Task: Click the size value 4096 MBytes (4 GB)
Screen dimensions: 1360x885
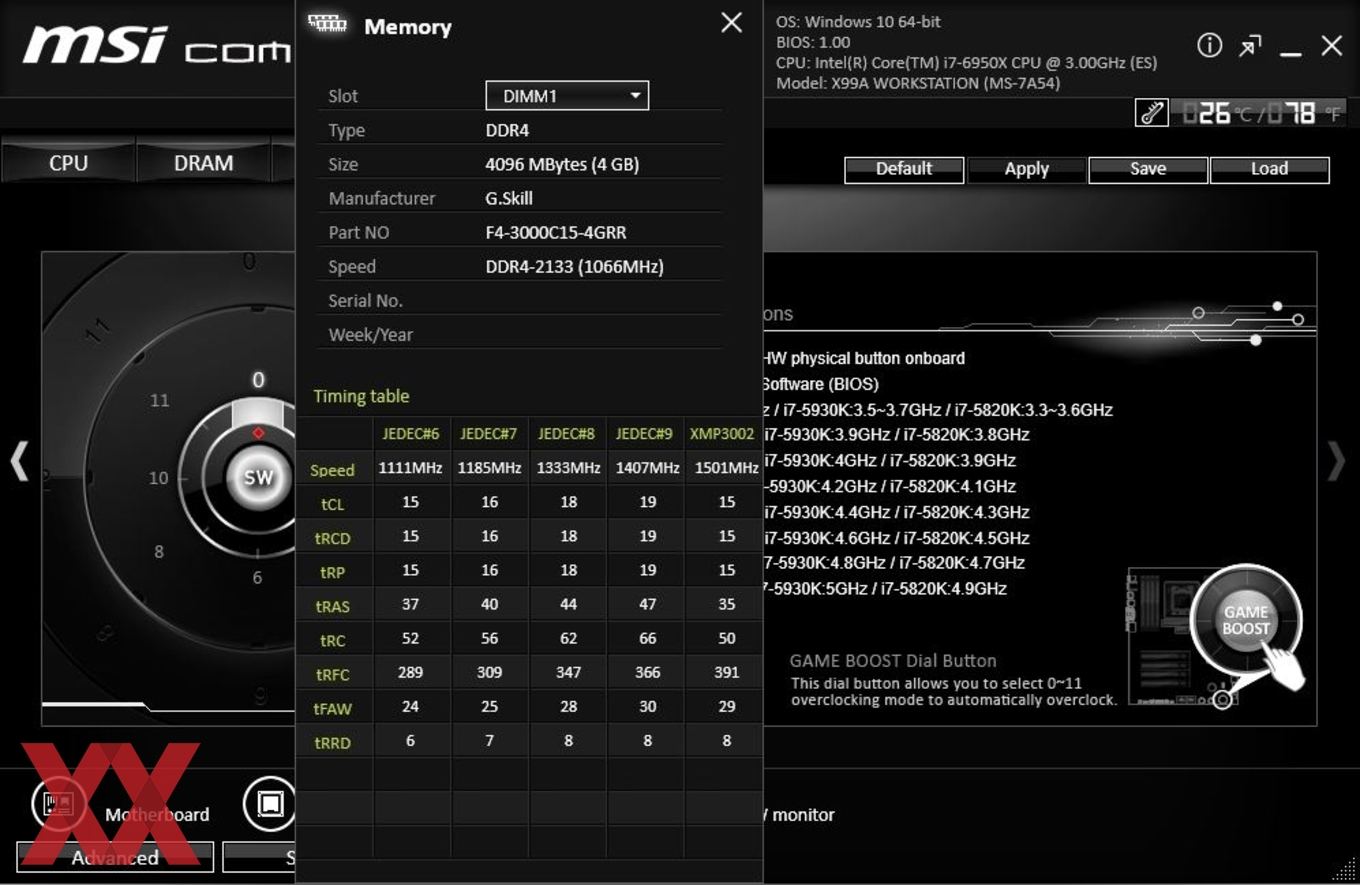Action: pos(562,164)
